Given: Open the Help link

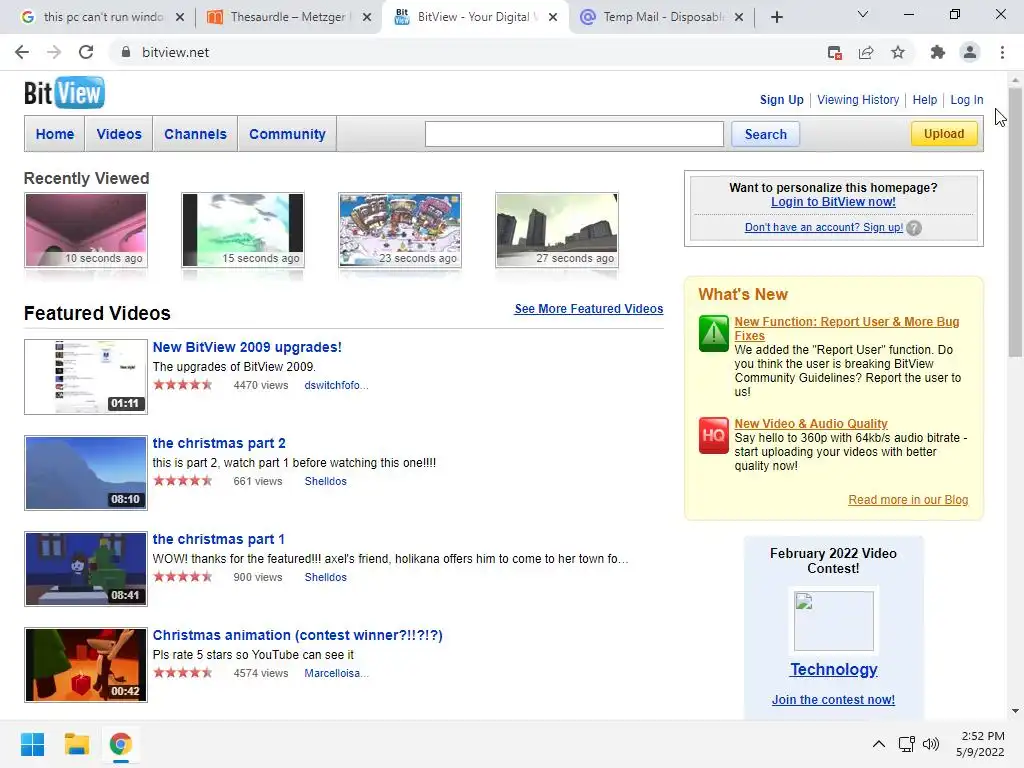Looking at the screenshot, I should (925, 100).
